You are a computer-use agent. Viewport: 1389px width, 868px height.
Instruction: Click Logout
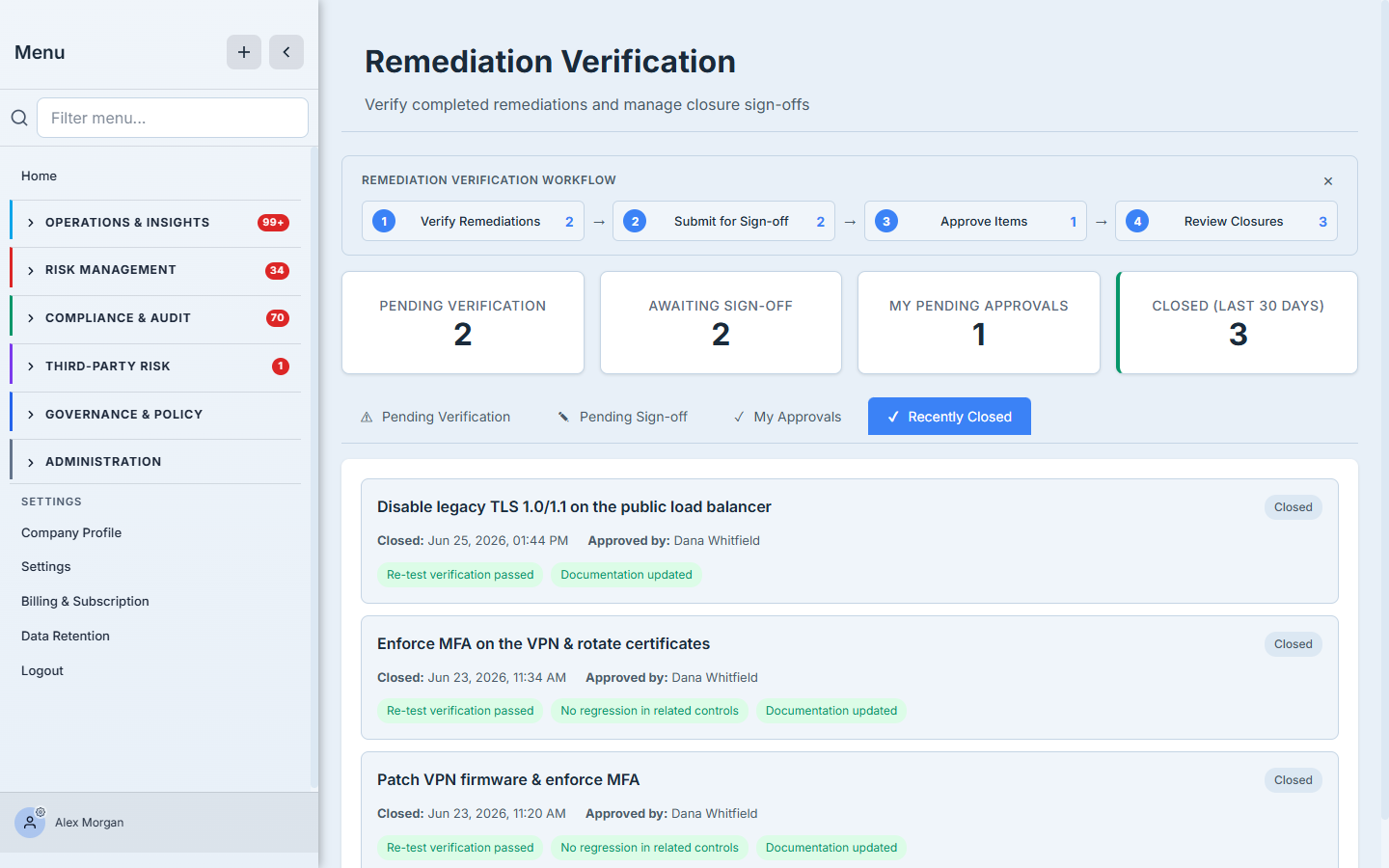tap(42, 670)
